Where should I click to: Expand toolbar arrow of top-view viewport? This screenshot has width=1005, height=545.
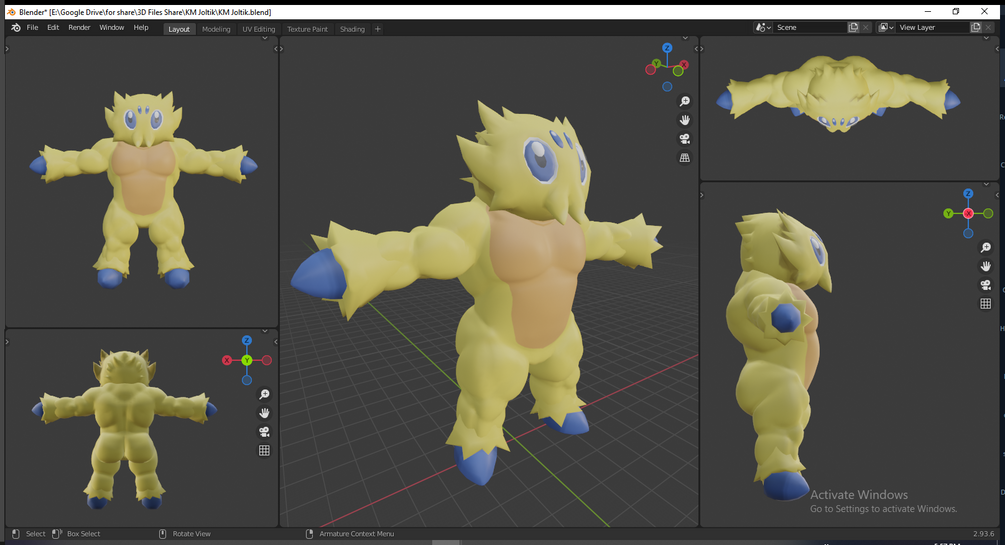click(x=702, y=49)
